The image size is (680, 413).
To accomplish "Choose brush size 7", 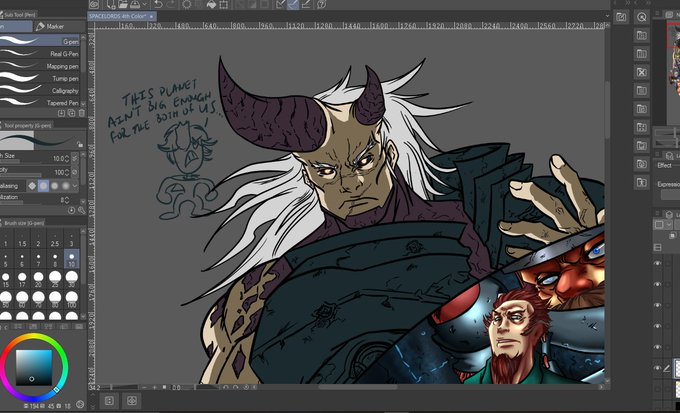I will 39,259.
